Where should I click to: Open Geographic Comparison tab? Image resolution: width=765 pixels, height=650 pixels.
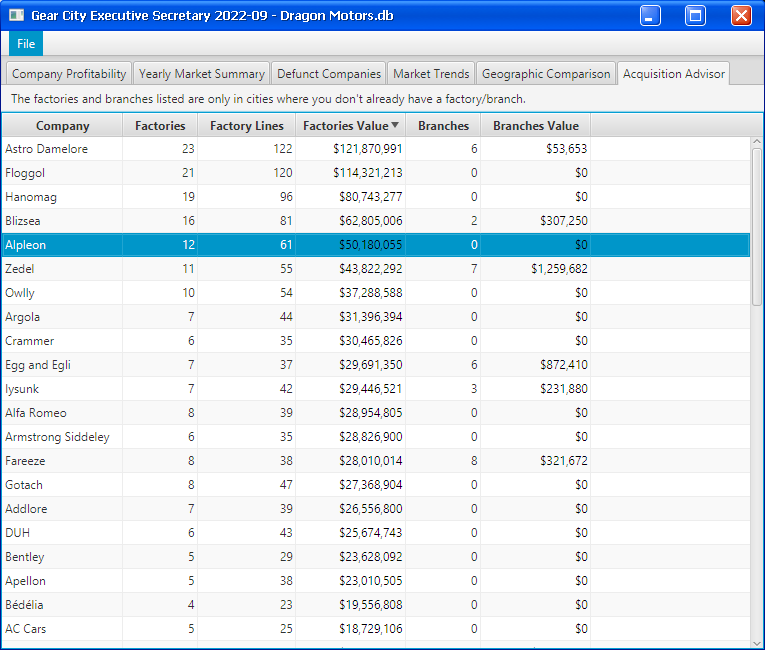(x=546, y=74)
